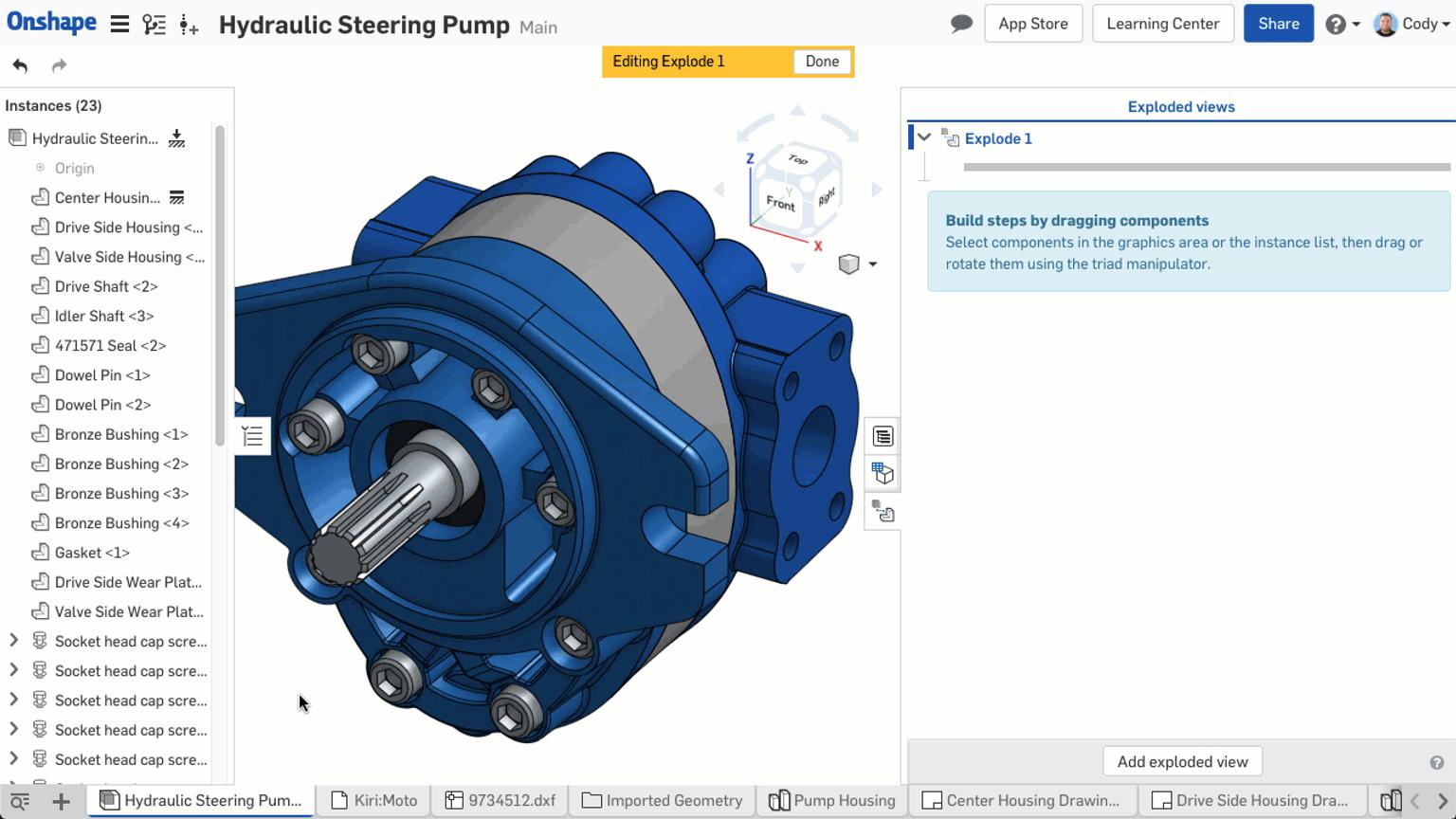This screenshot has height=819, width=1456.
Task: Click the Undo arrow icon
Action: [19, 64]
